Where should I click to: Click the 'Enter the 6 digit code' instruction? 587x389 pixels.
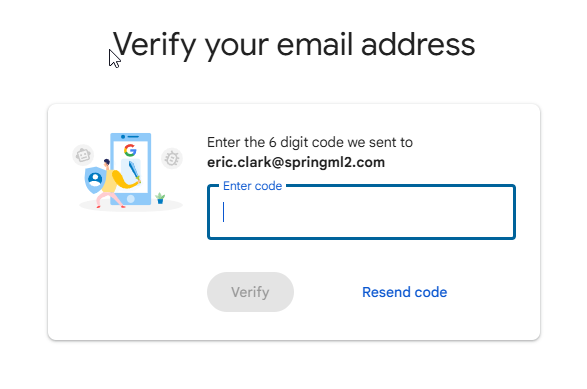[310, 142]
